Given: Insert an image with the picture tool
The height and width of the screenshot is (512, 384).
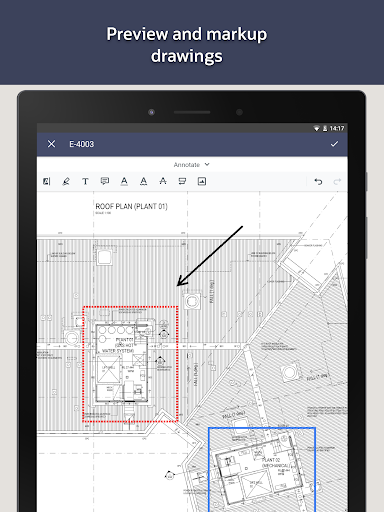Looking at the screenshot, I should 202,181.
